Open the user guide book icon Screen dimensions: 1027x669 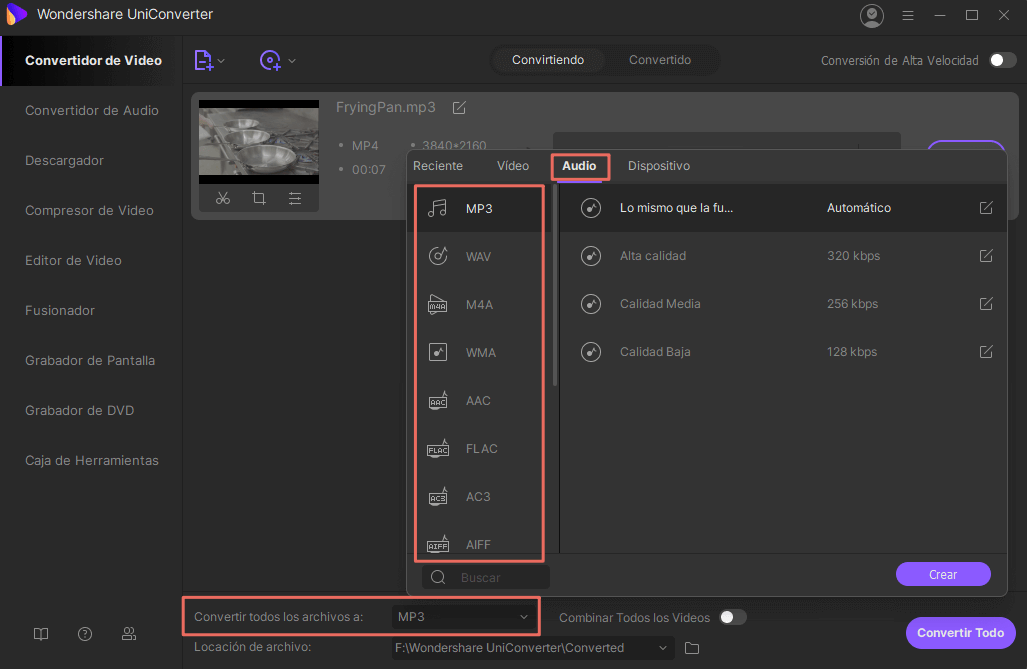coord(41,634)
